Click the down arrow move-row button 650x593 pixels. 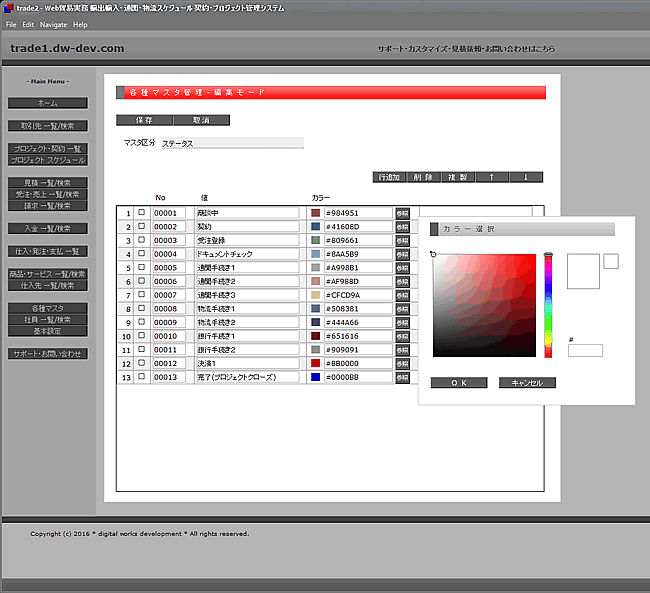pyautogui.click(x=526, y=177)
